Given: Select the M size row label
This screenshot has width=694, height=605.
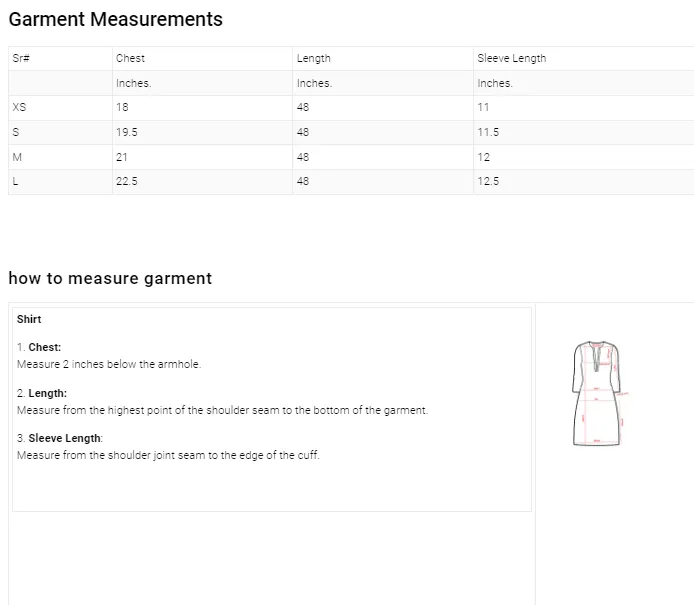Looking at the screenshot, I should pos(16,157).
